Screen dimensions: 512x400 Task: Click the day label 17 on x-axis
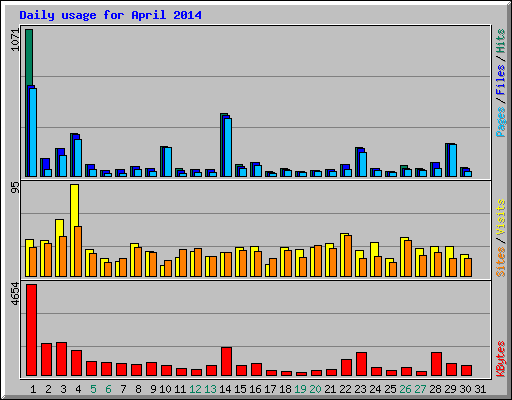[270, 389]
